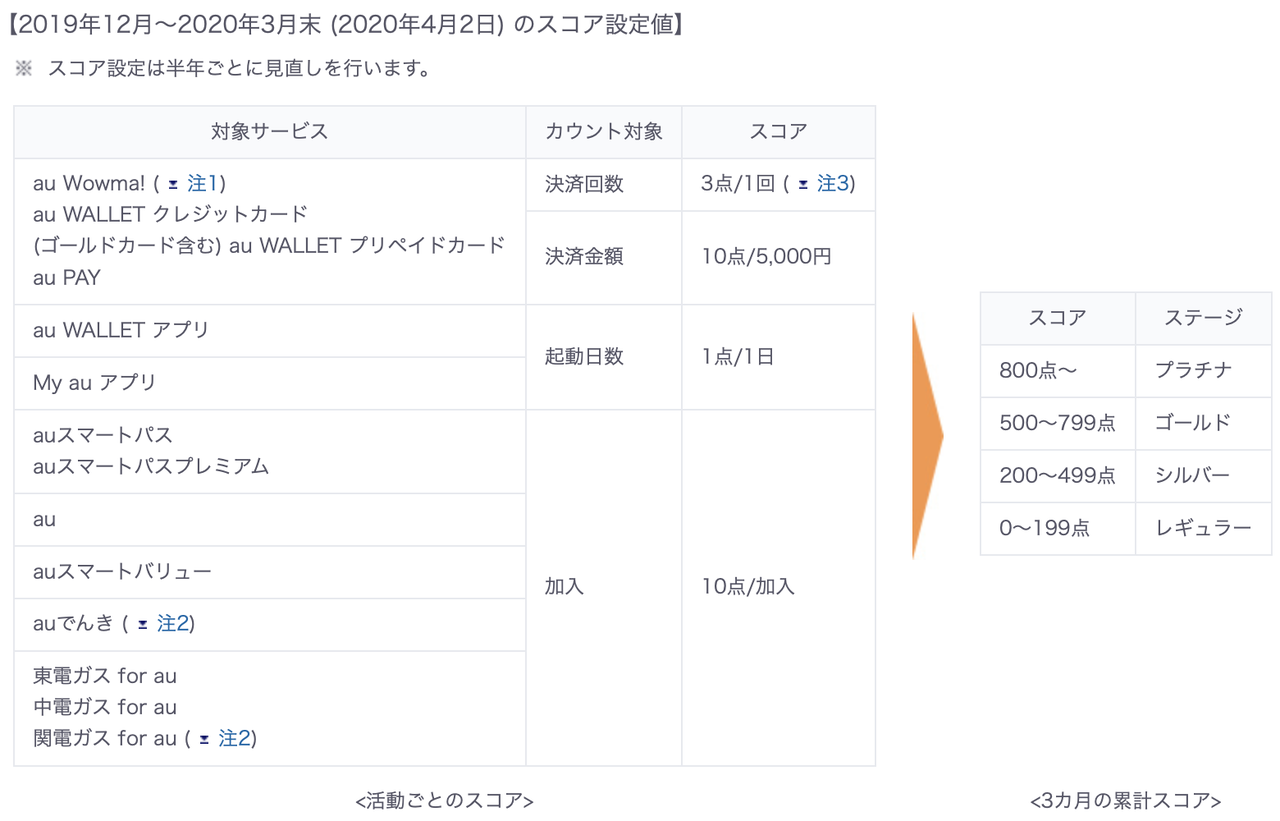Select the auスマートバリュー row

click(270, 572)
